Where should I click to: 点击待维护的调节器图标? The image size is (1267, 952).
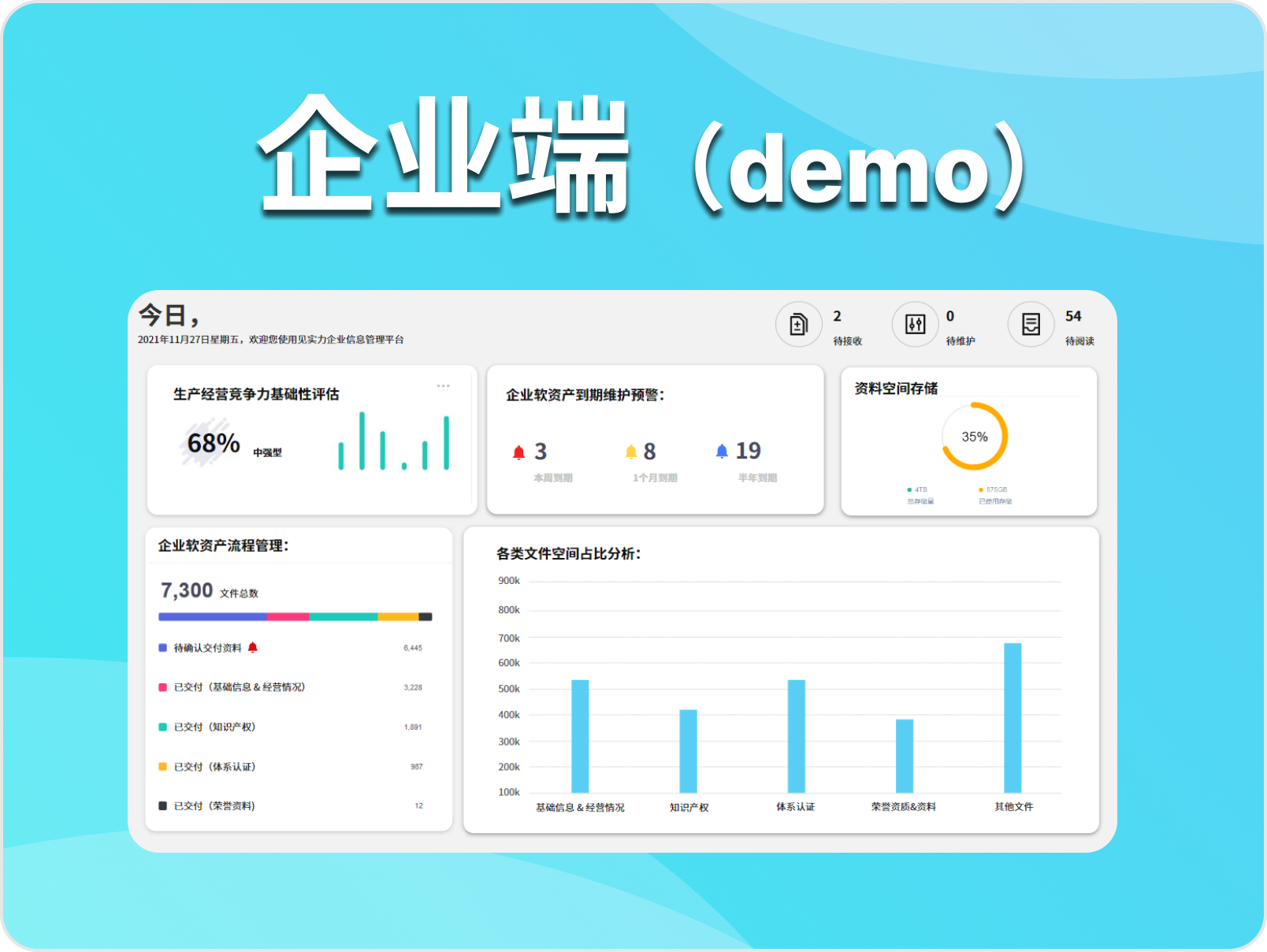(914, 325)
